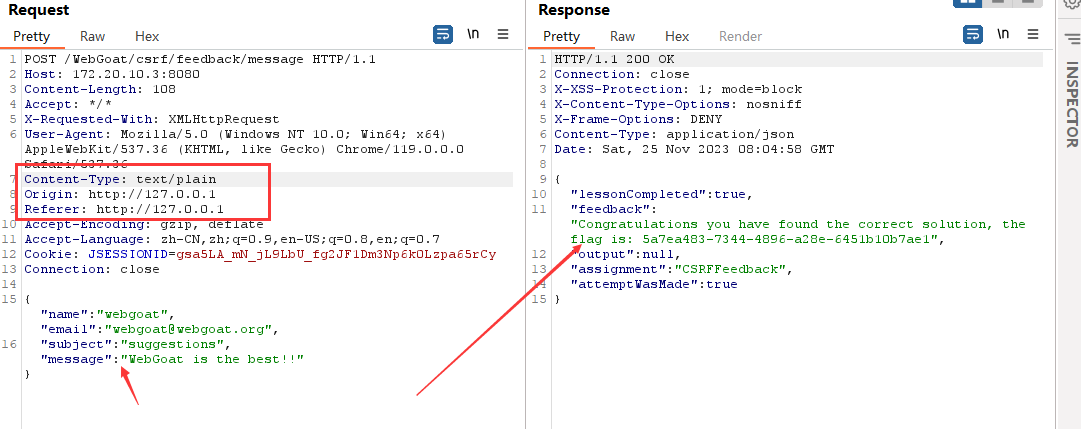The image size is (1081, 429).
Task: Click the "output":null JSON field
Action: click(x=626, y=255)
